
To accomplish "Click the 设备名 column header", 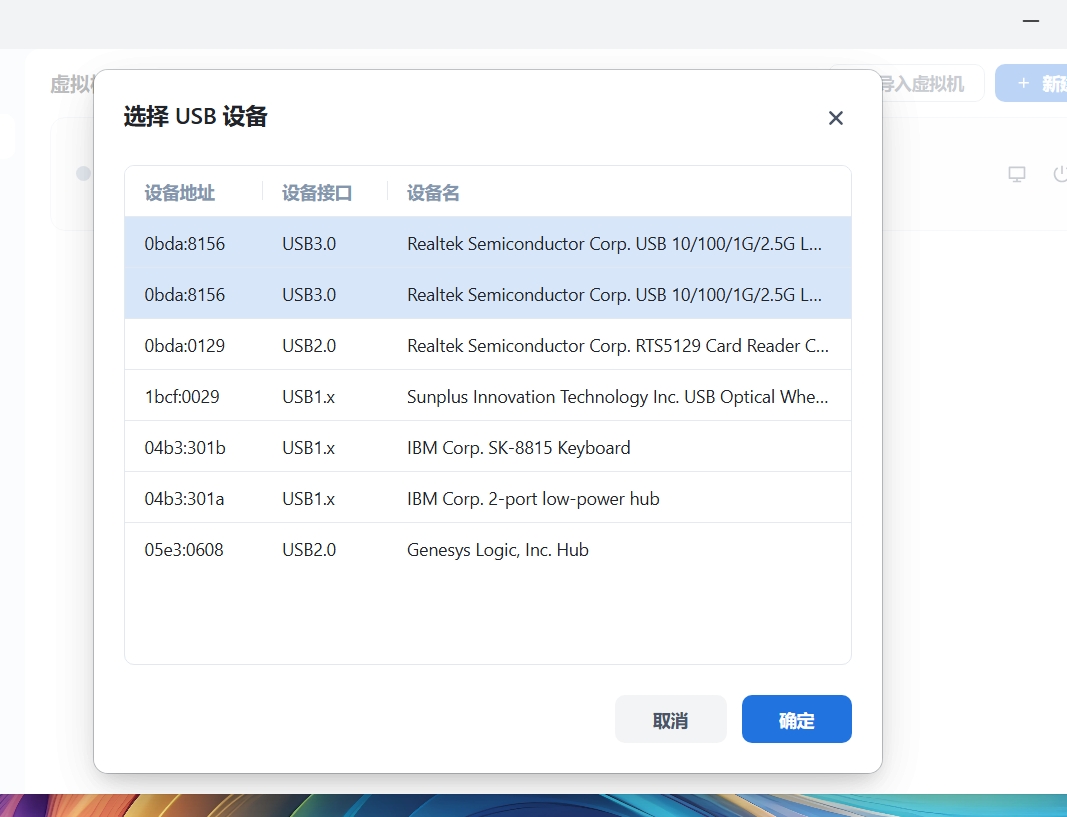I will [432, 192].
